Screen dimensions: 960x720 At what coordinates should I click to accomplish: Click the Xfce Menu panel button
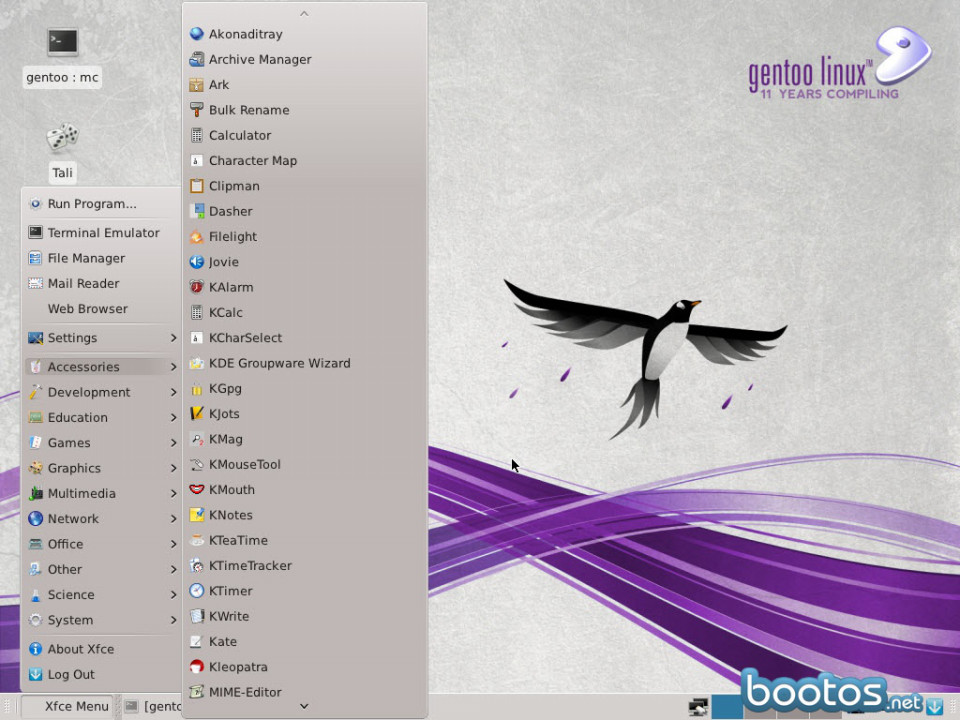pyautogui.click(x=67, y=707)
